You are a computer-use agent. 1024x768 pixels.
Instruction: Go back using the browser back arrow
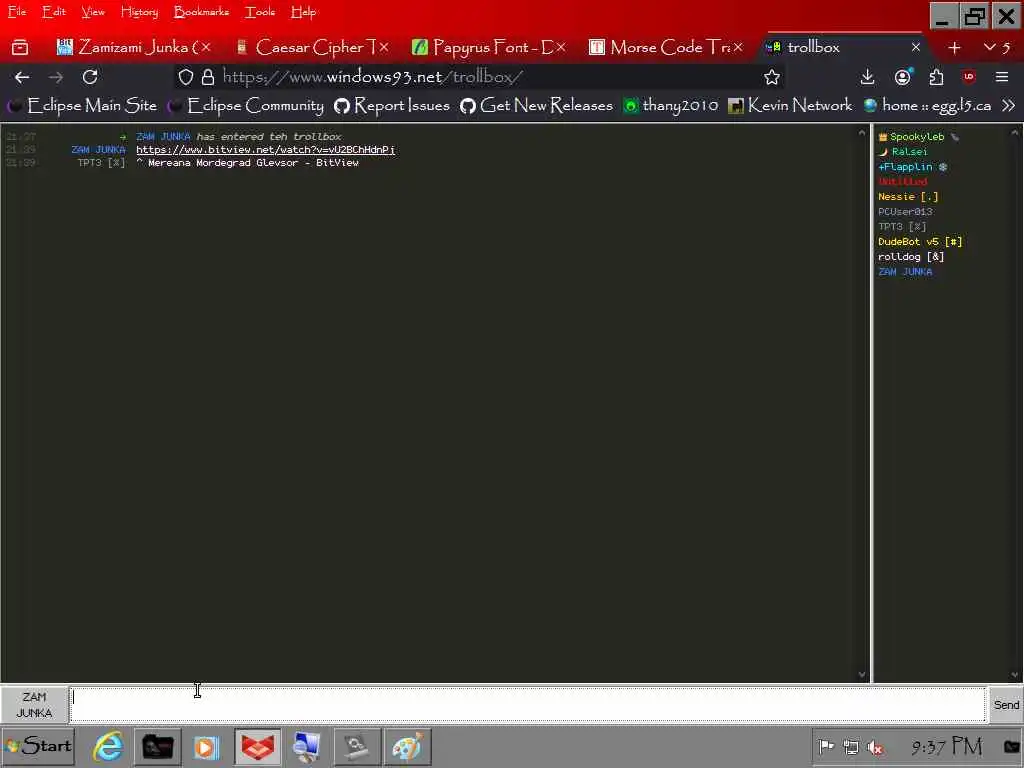point(22,77)
